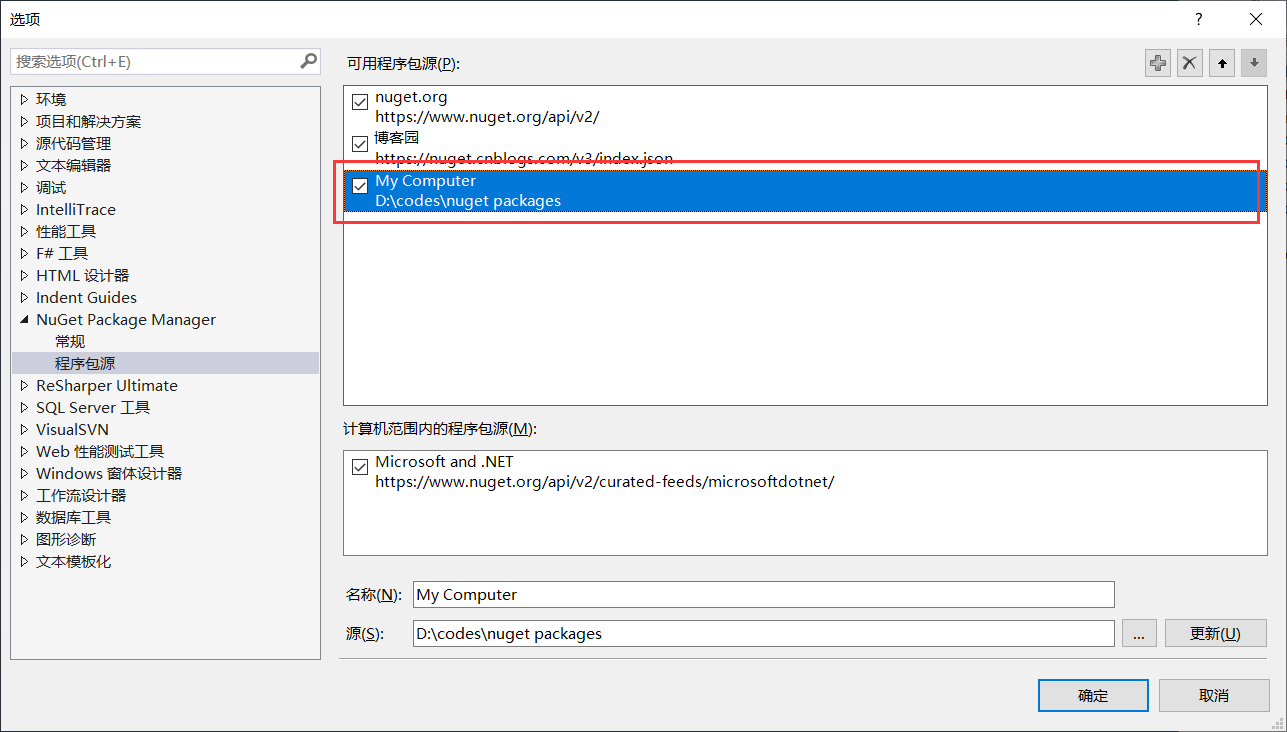Image resolution: width=1287 pixels, height=732 pixels.
Task: Select 程序包源 under NuGet Package Manager
Action: (x=85, y=364)
